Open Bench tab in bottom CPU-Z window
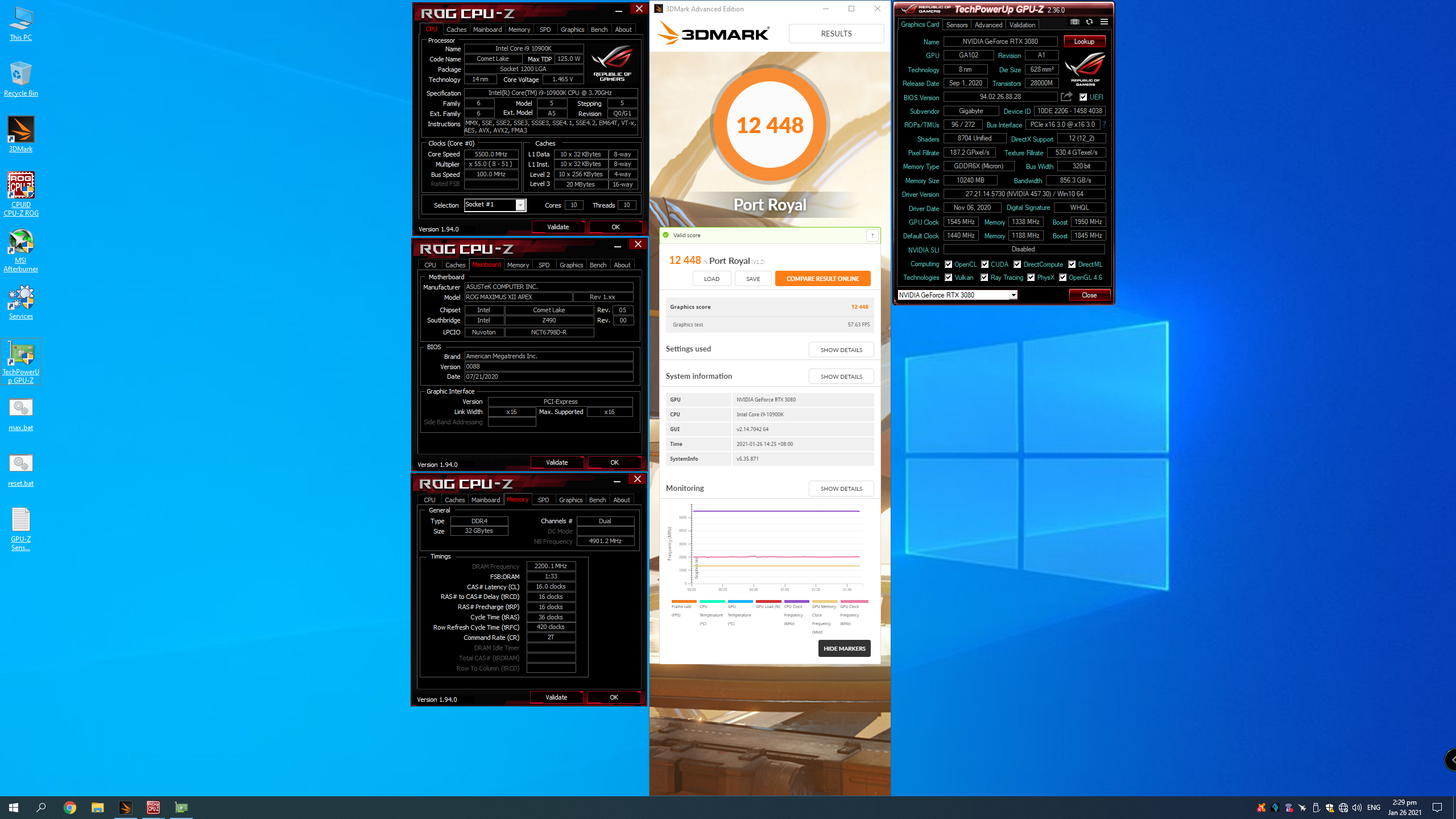 pos(597,500)
